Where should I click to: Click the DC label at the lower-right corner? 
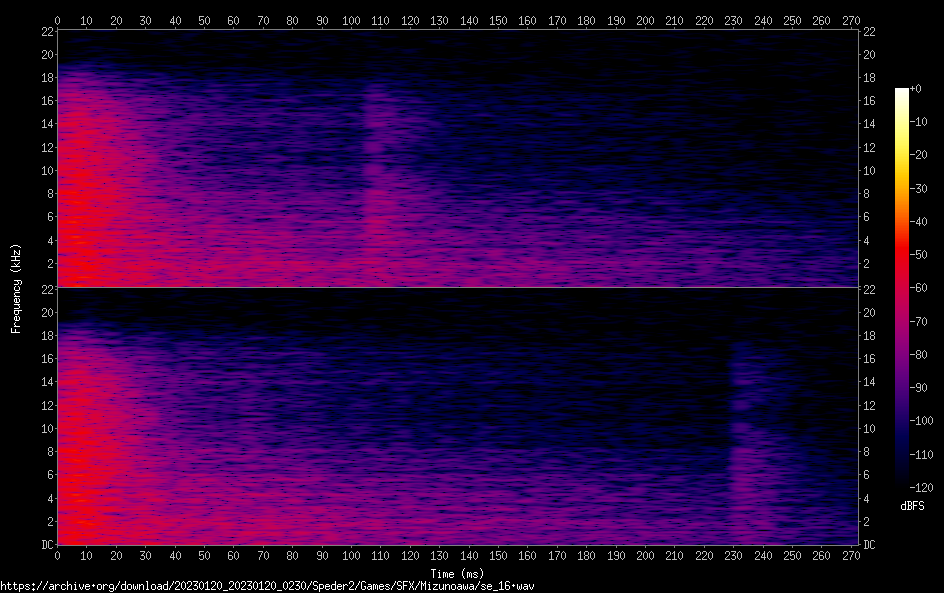(870, 545)
